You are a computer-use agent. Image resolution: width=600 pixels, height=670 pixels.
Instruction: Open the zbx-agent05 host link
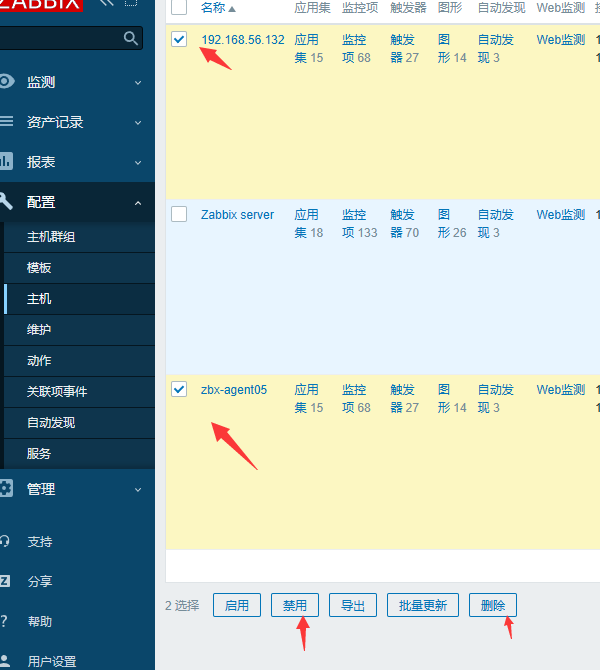click(x=234, y=390)
